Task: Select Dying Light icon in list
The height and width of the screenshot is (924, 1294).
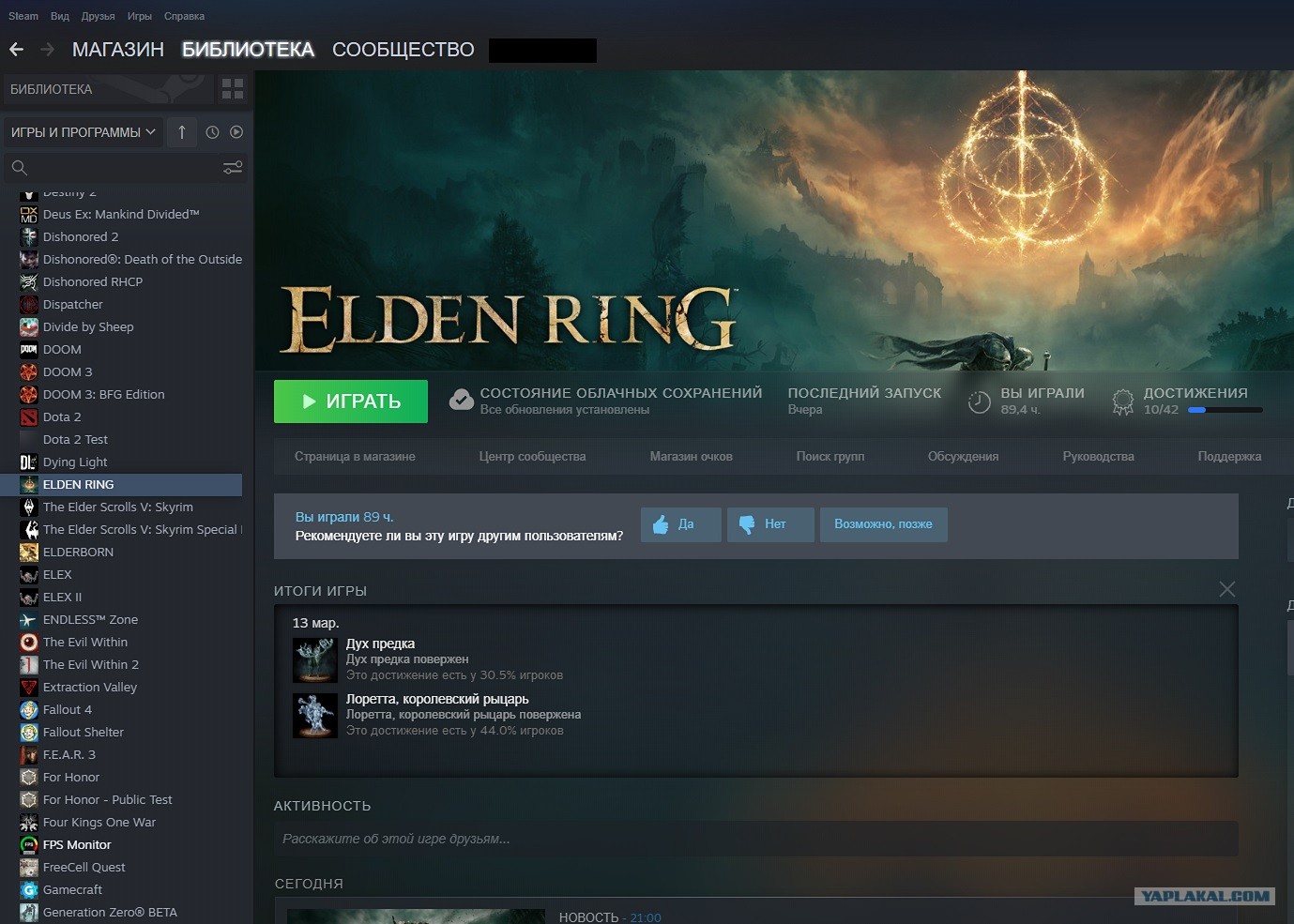Action: [x=29, y=462]
